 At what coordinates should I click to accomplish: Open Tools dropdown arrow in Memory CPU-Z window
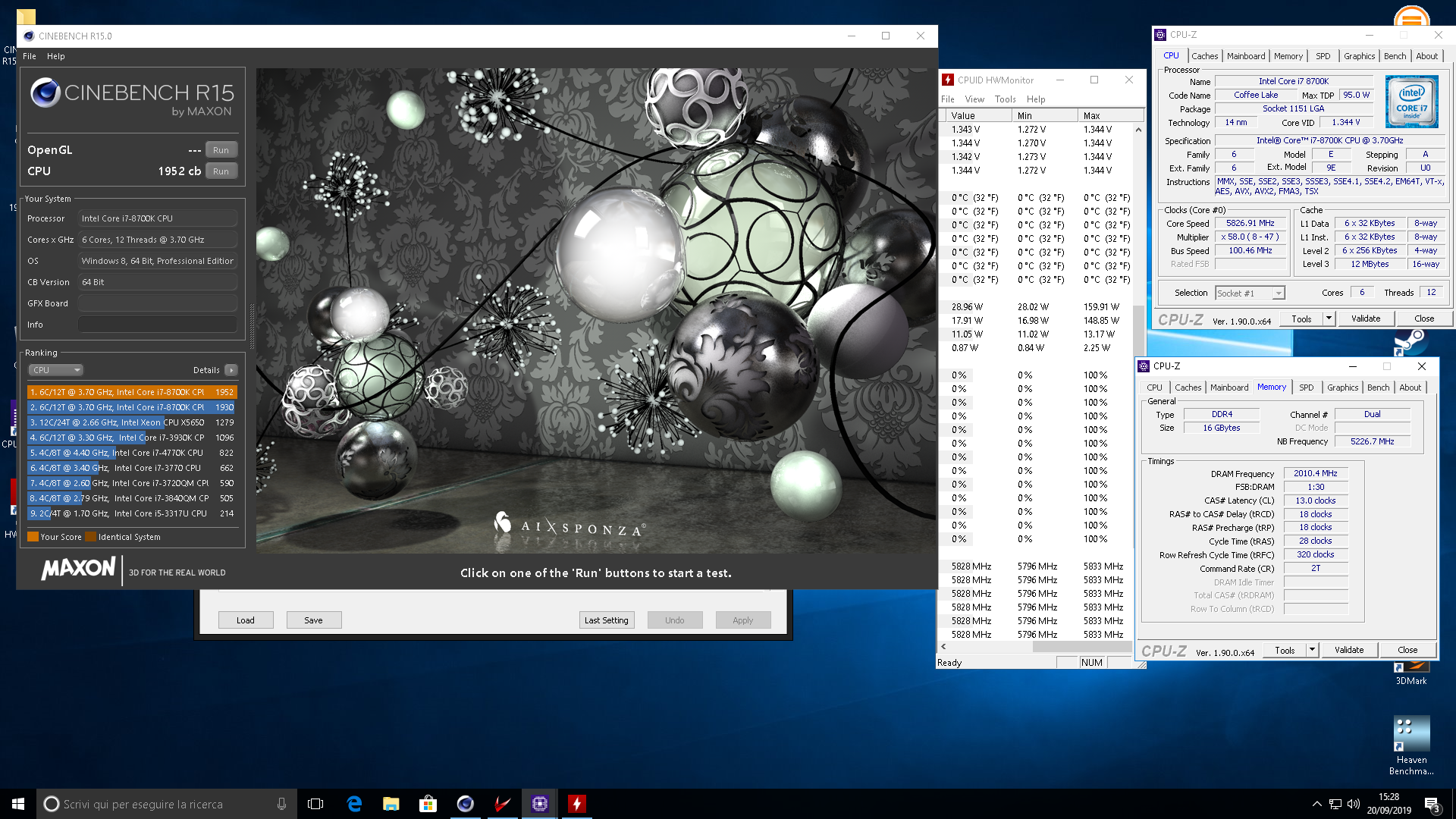pos(1312,650)
